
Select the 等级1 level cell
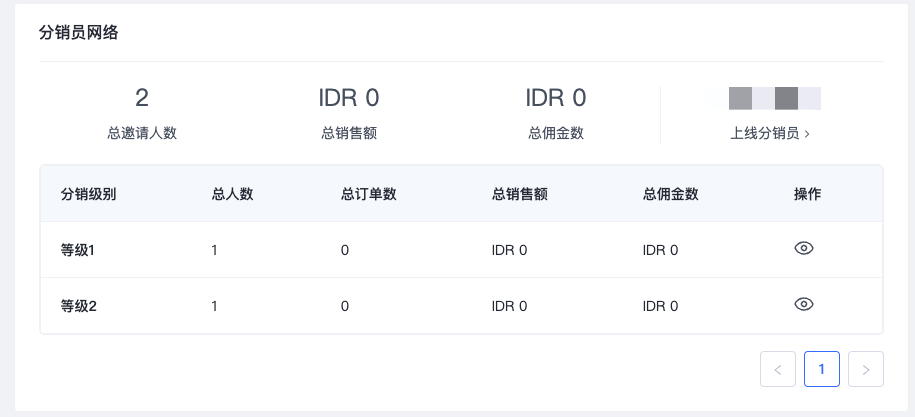[78, 250]
